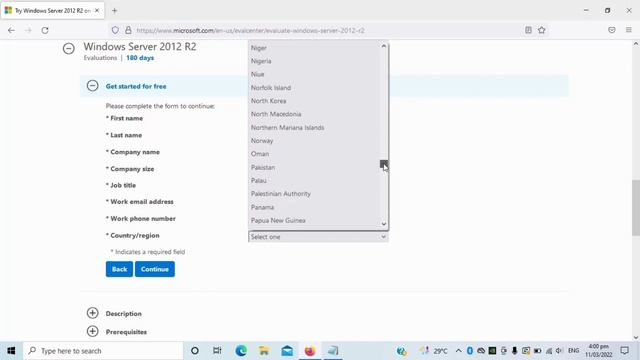
Task: Choose Norway in country dropdown
Action: click(262, 140)
